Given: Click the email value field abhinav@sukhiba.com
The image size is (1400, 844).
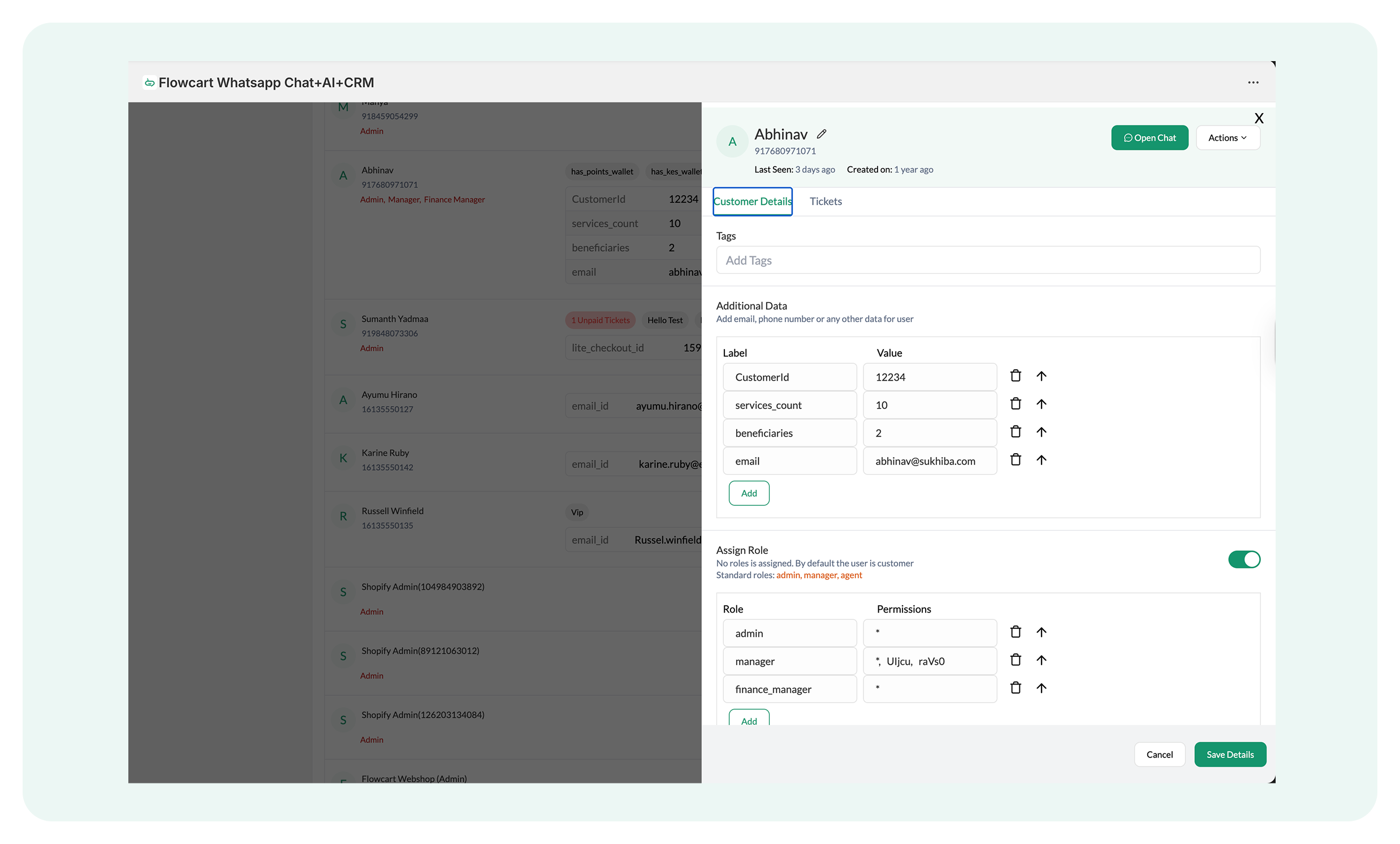Looking at the screenshot, I should (930, 461).
